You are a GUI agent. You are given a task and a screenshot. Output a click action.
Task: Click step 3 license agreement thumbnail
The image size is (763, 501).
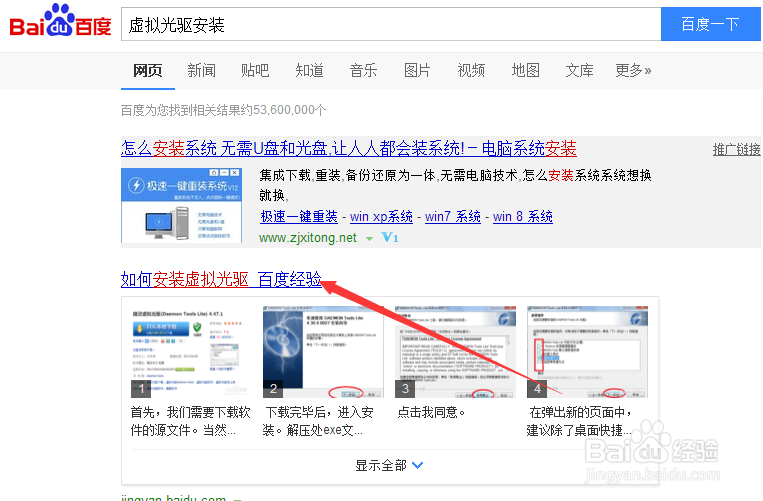coord(454,352)
